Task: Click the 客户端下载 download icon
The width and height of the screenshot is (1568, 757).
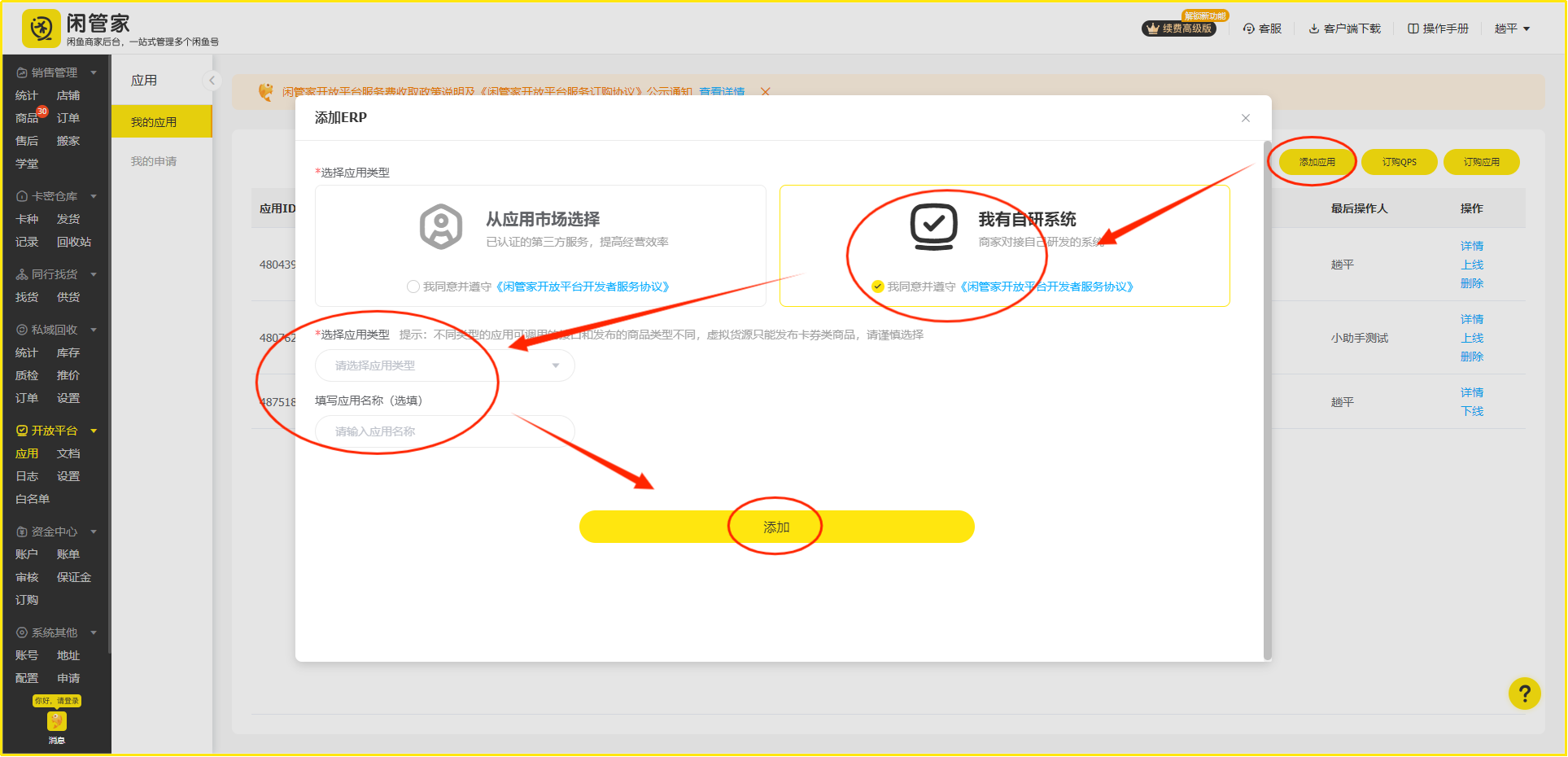Action: [x=1313, y=28]
